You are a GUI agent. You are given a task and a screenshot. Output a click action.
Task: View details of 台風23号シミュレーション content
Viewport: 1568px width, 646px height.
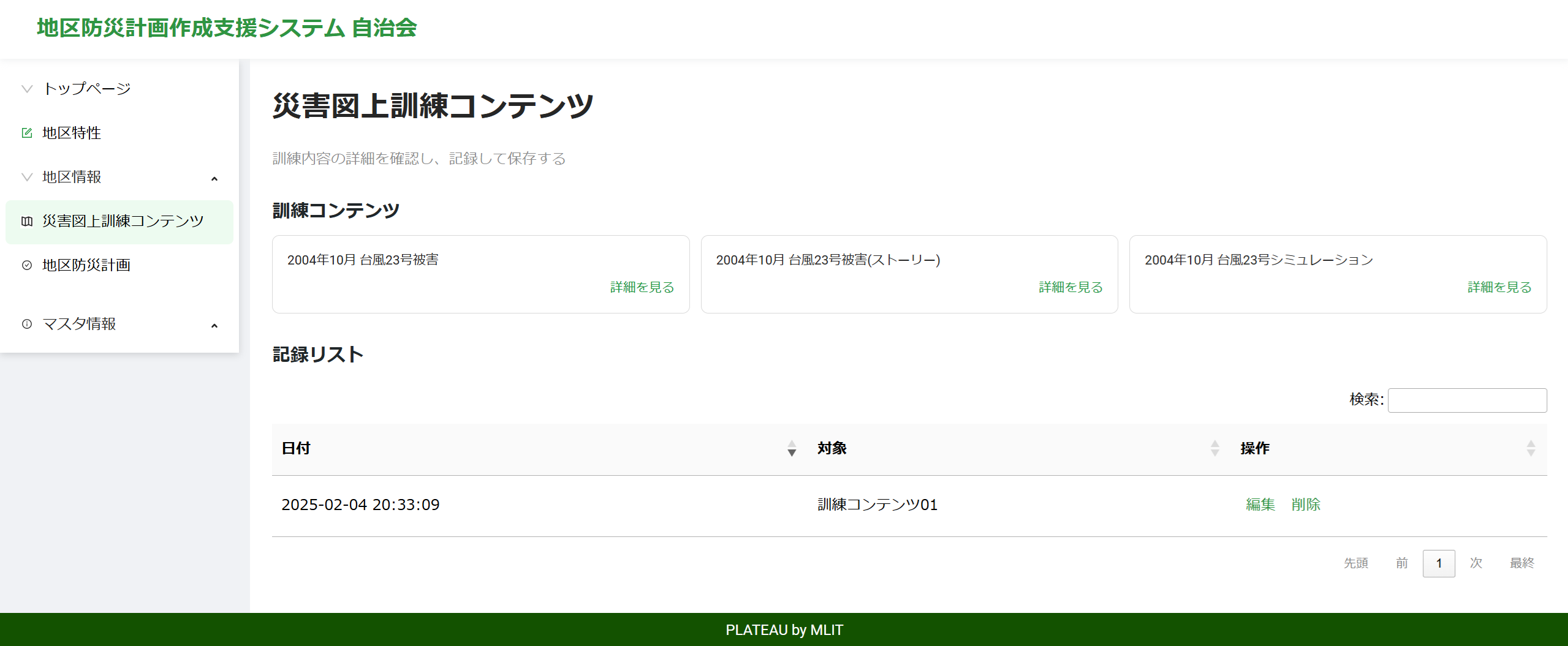1499,287
